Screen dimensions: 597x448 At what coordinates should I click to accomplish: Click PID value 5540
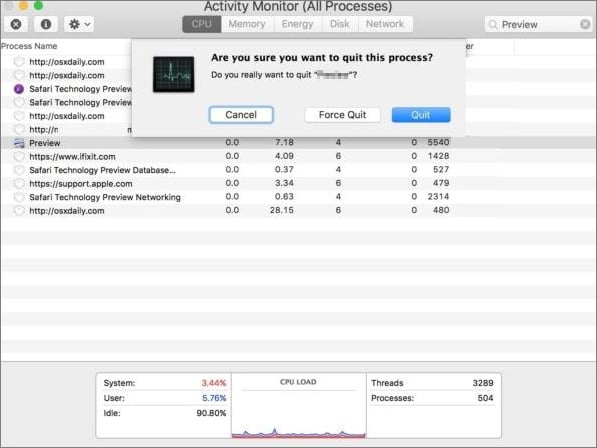pyautogui.click(x=438, y=142)
